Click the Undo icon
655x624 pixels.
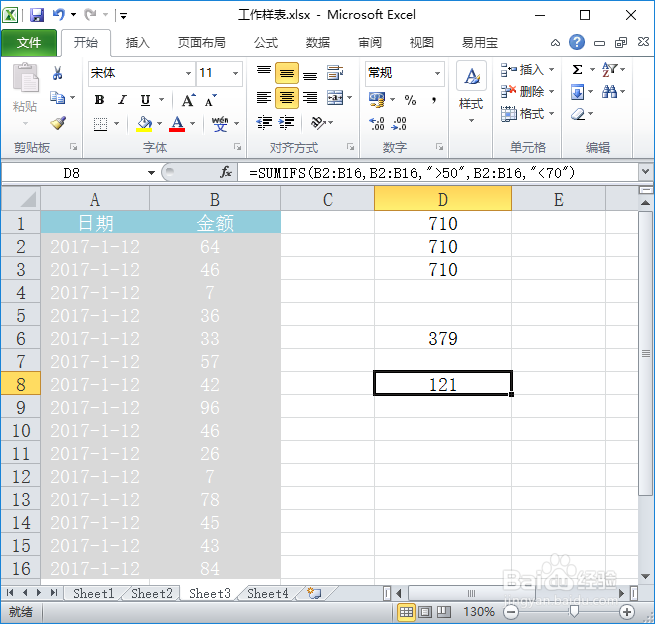click(x=58, y=15)
